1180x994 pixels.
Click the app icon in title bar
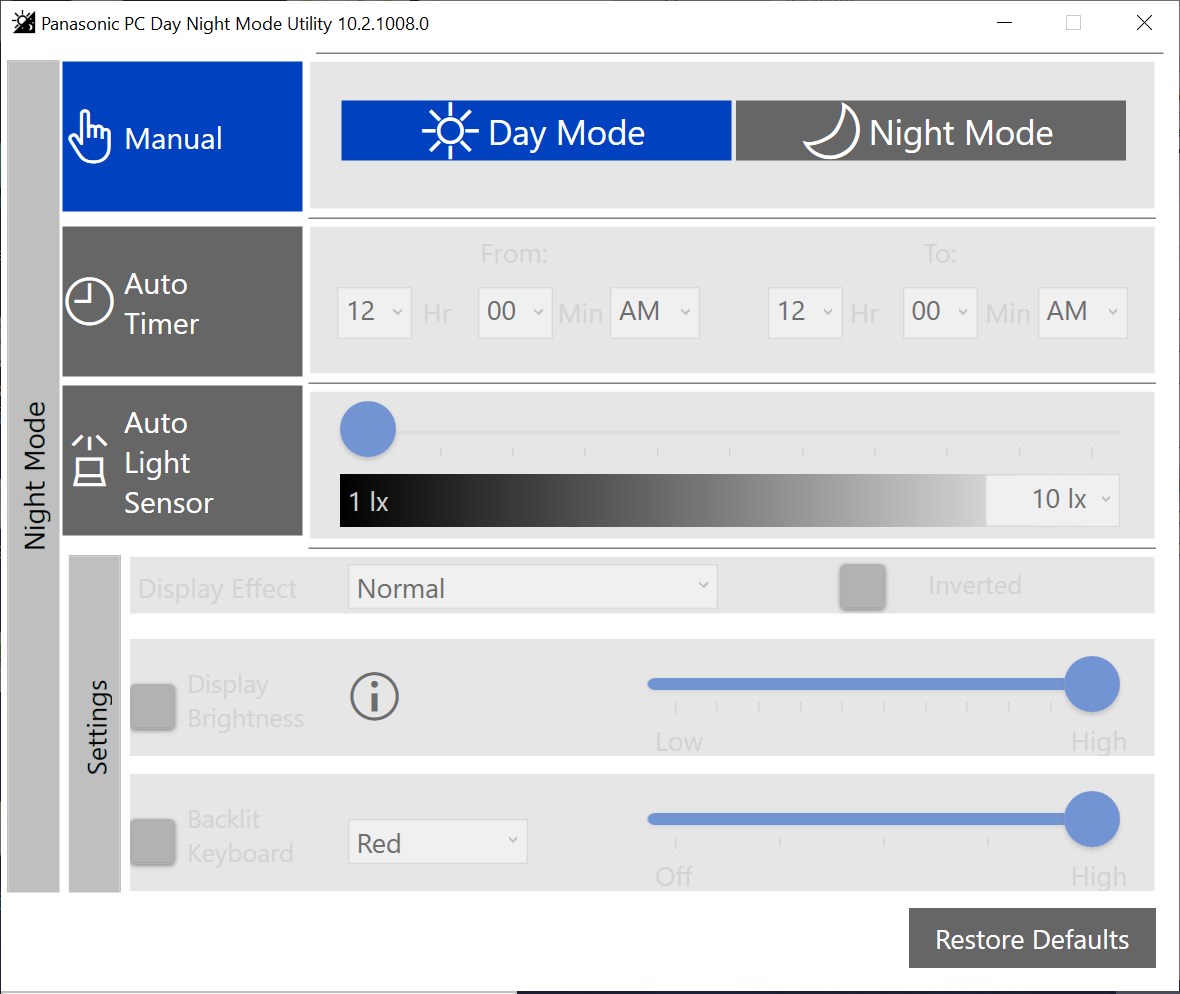24,23
